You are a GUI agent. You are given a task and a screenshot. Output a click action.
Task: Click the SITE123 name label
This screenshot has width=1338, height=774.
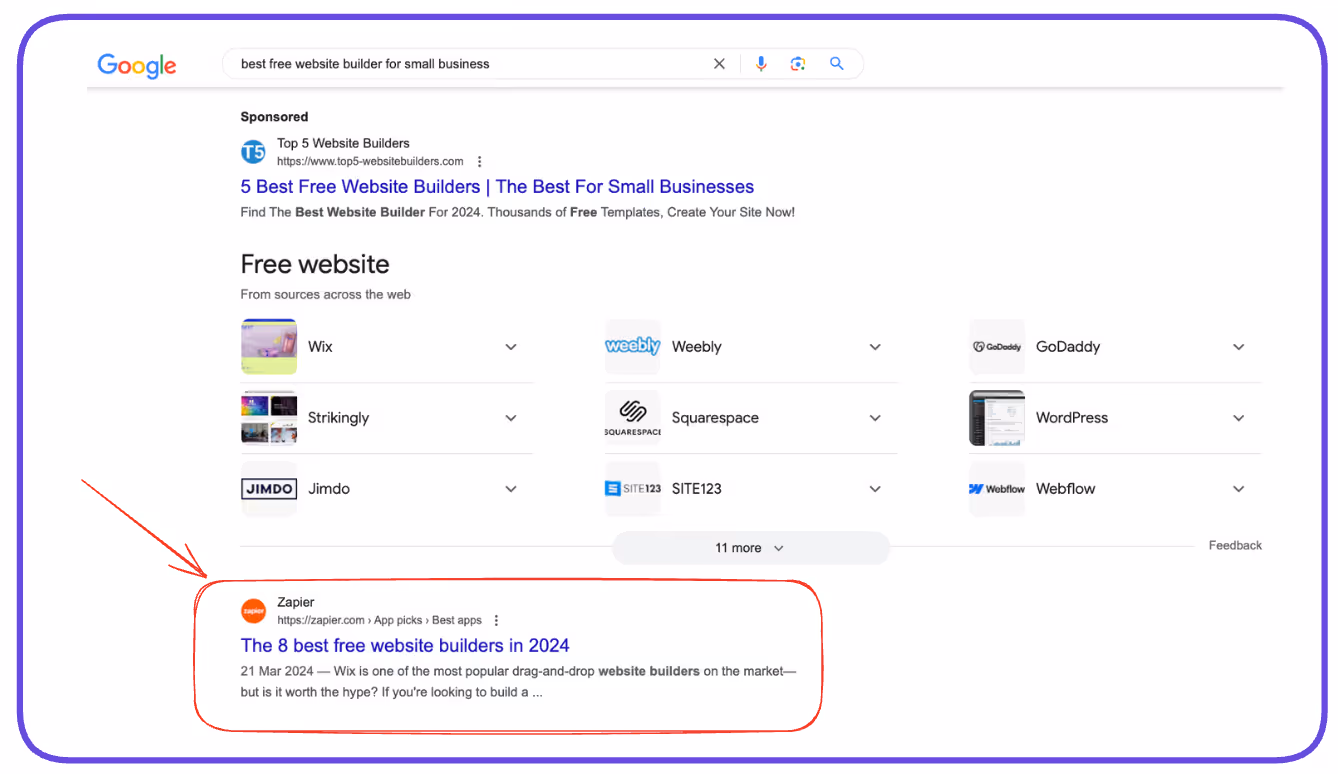click(696, 489)
